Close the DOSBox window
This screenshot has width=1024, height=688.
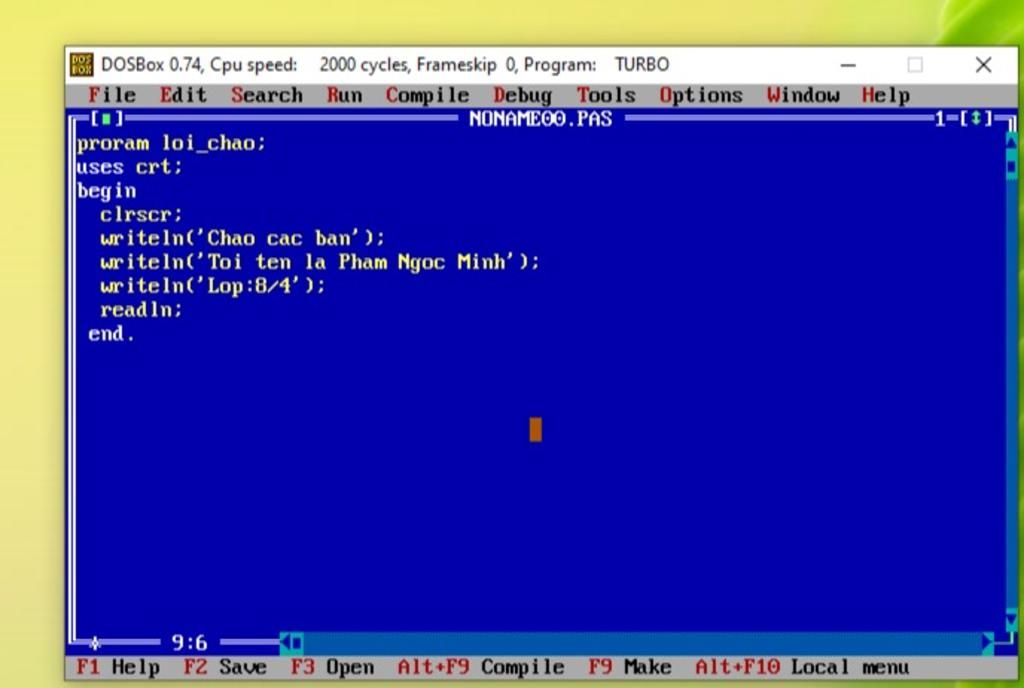coord(984,65)
